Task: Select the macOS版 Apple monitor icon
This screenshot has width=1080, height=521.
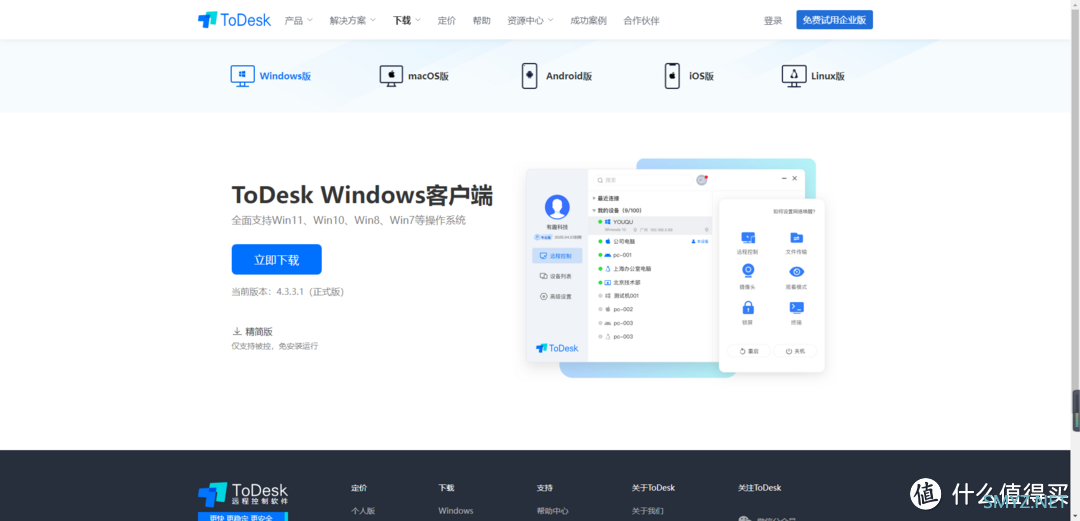Action: coord(391,76)
